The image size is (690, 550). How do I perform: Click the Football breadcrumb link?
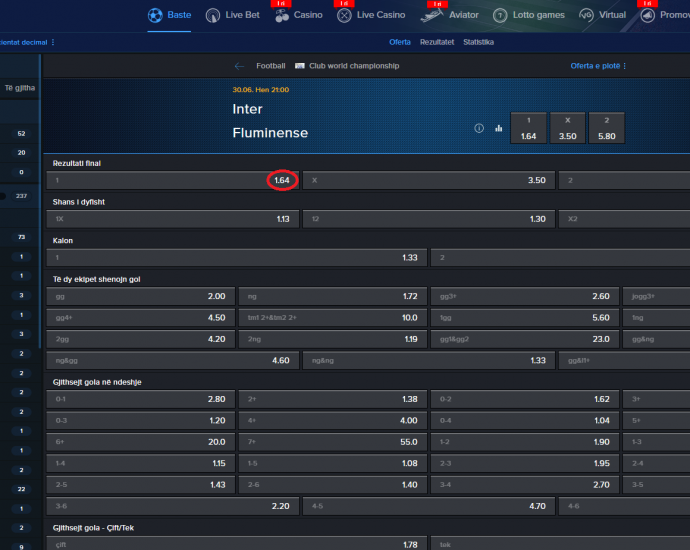[271, 66]
